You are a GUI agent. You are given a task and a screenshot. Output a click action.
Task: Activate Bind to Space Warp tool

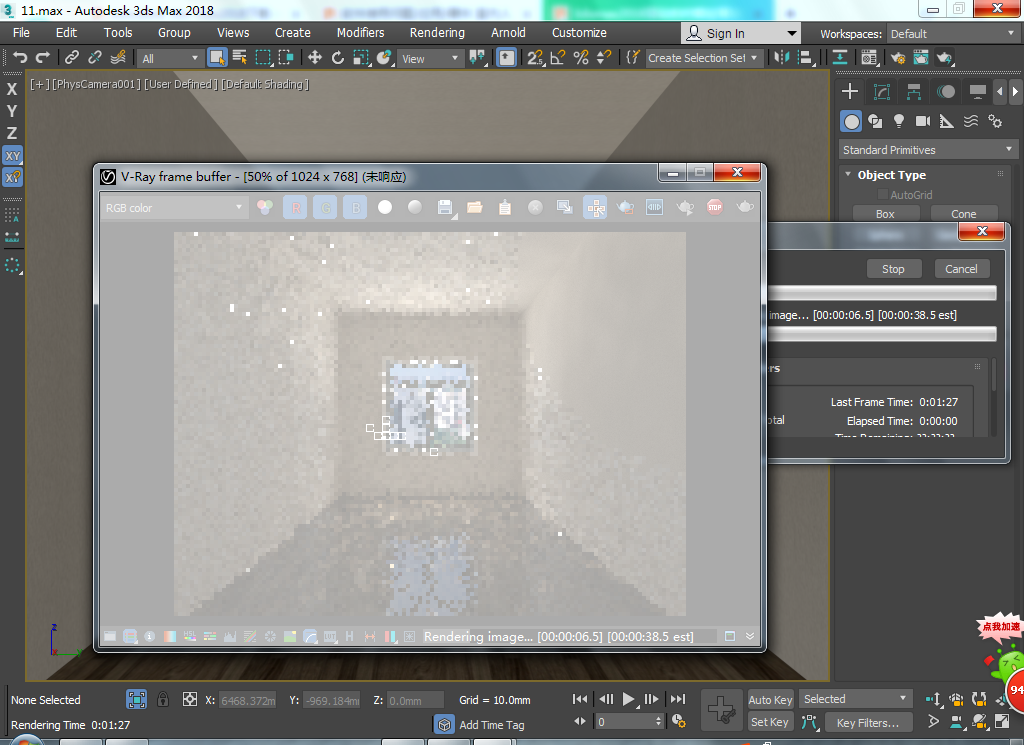[x=118, y=57]
